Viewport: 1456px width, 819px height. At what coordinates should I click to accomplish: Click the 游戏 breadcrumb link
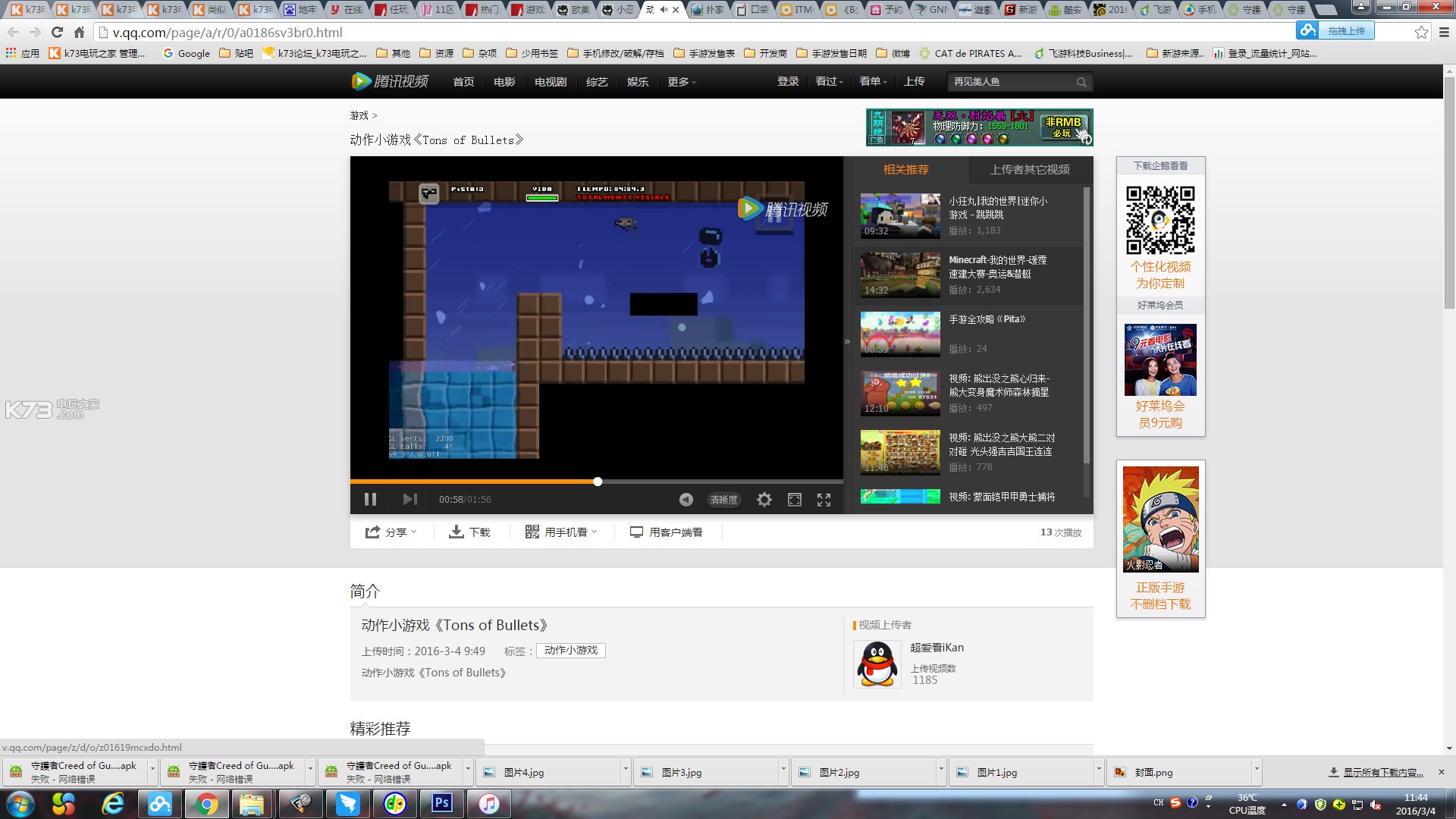359,115
